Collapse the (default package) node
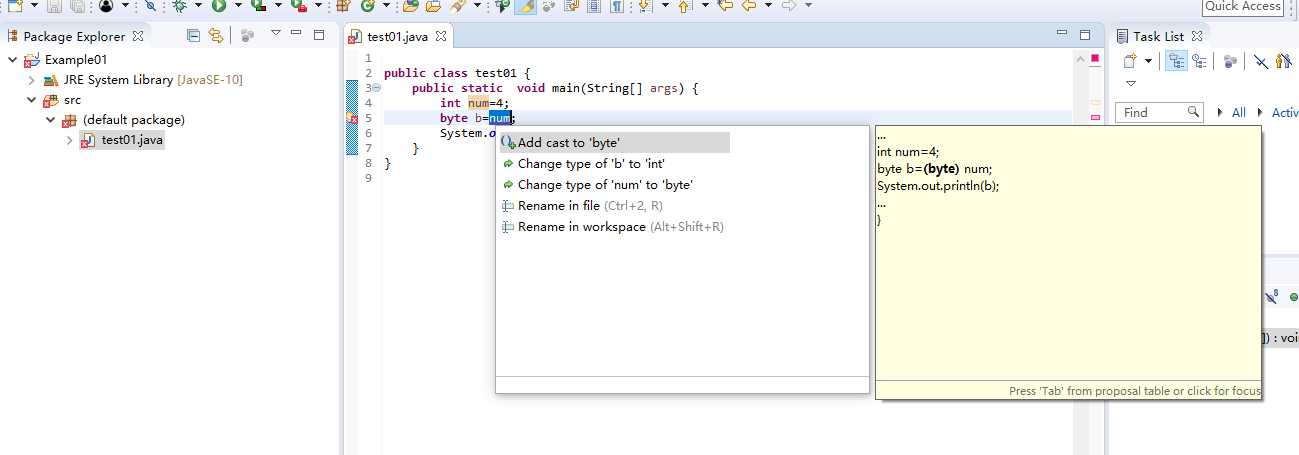This screenshot has width=1299, height=455. pyautogui.click(x=51, y=120)
